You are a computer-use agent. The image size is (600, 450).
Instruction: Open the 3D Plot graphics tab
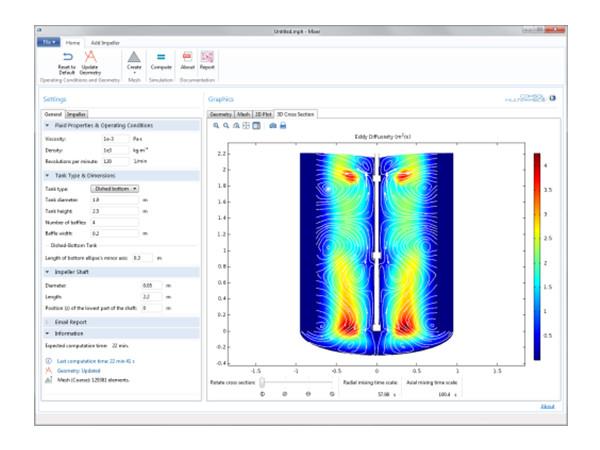click(263, 114)
